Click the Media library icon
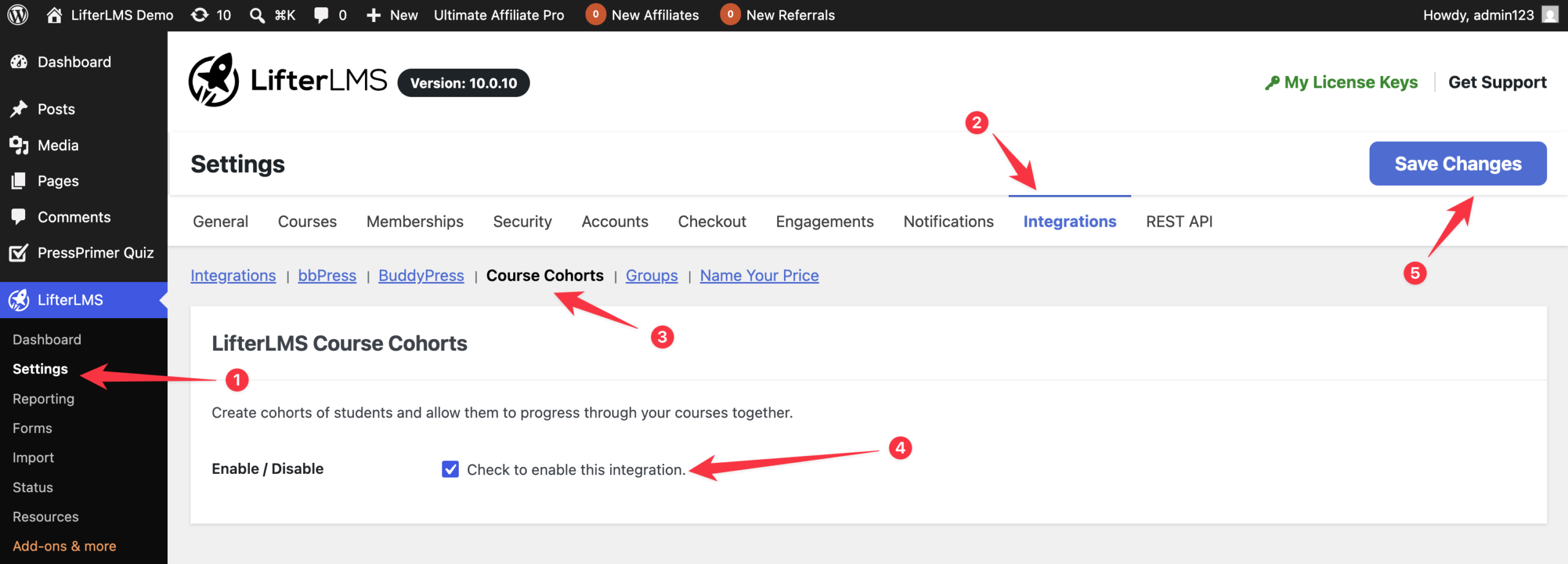 (19, 145)
